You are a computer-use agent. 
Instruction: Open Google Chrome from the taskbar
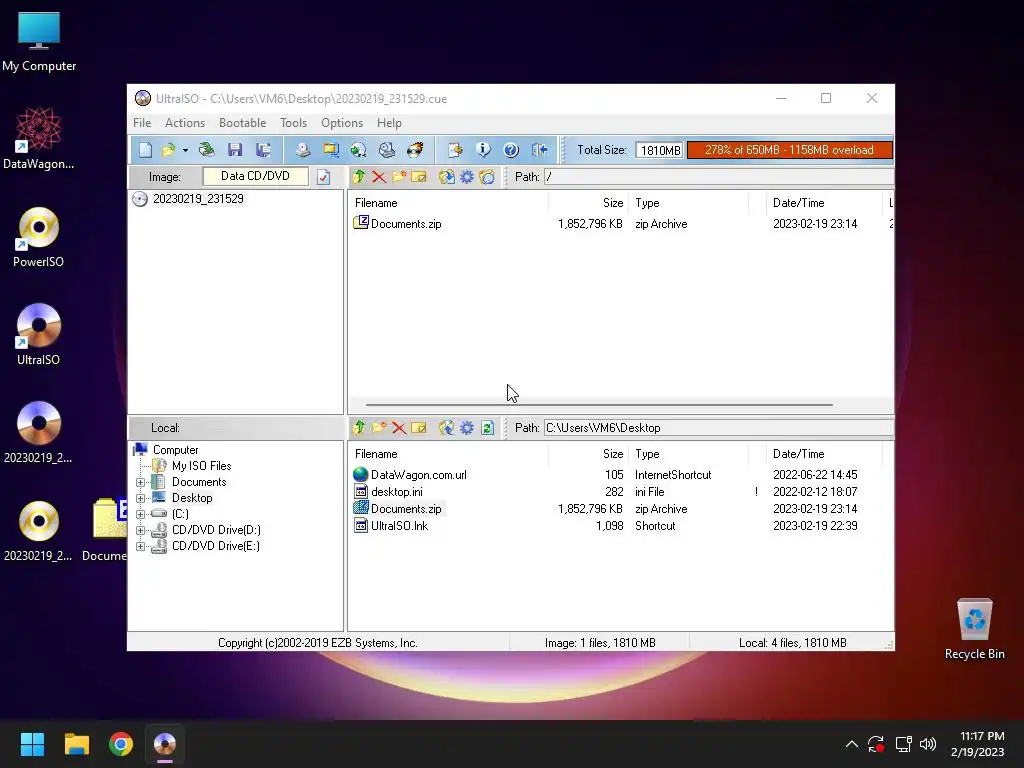(x=121, y=744)
